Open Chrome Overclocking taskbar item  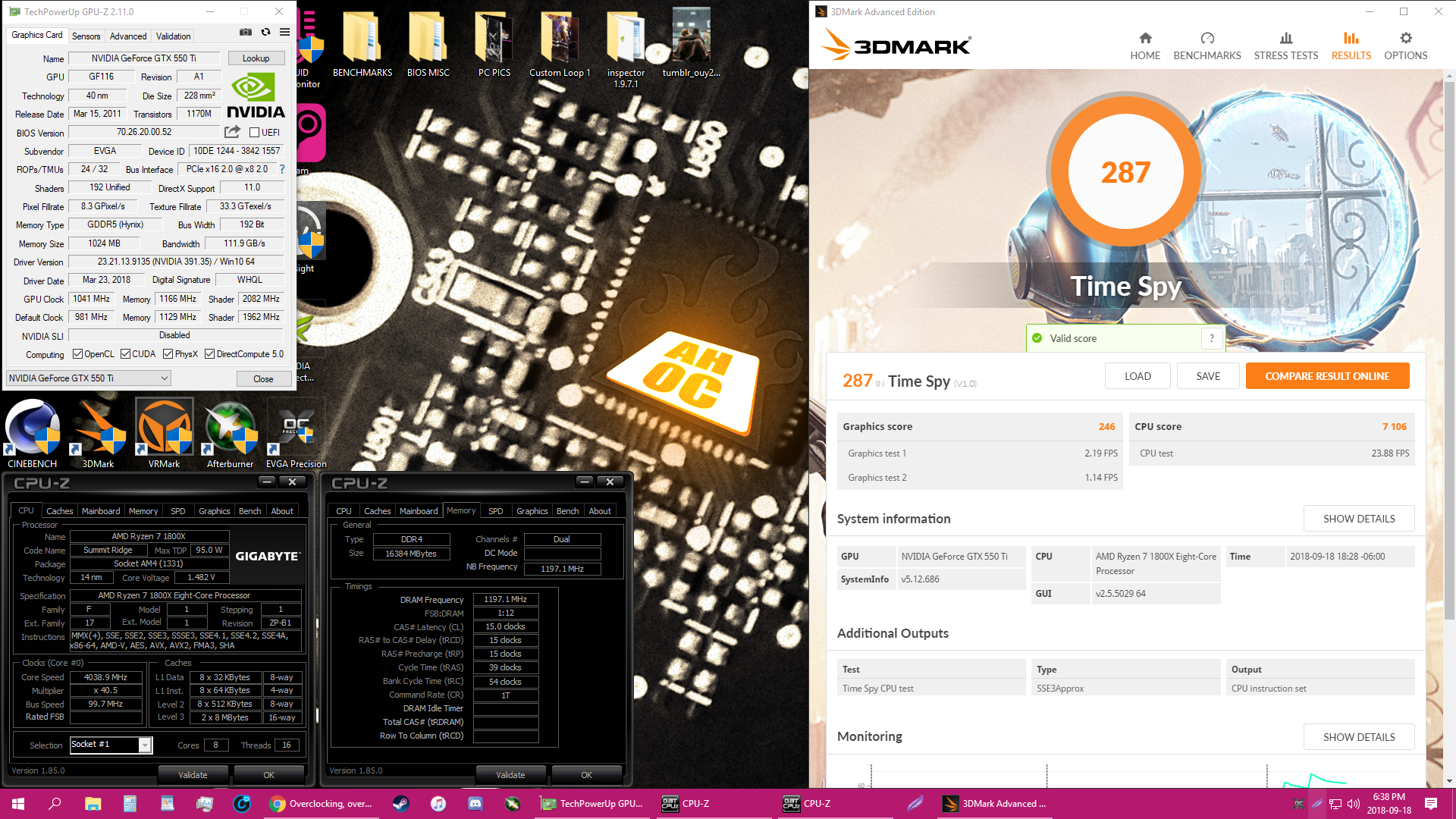322,804
